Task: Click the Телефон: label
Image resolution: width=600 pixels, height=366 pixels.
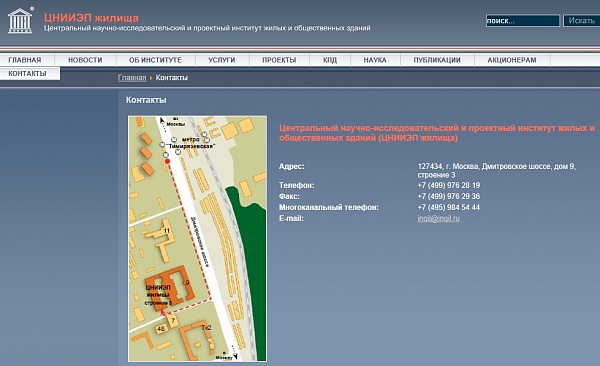Action: [x=297, y=185]
